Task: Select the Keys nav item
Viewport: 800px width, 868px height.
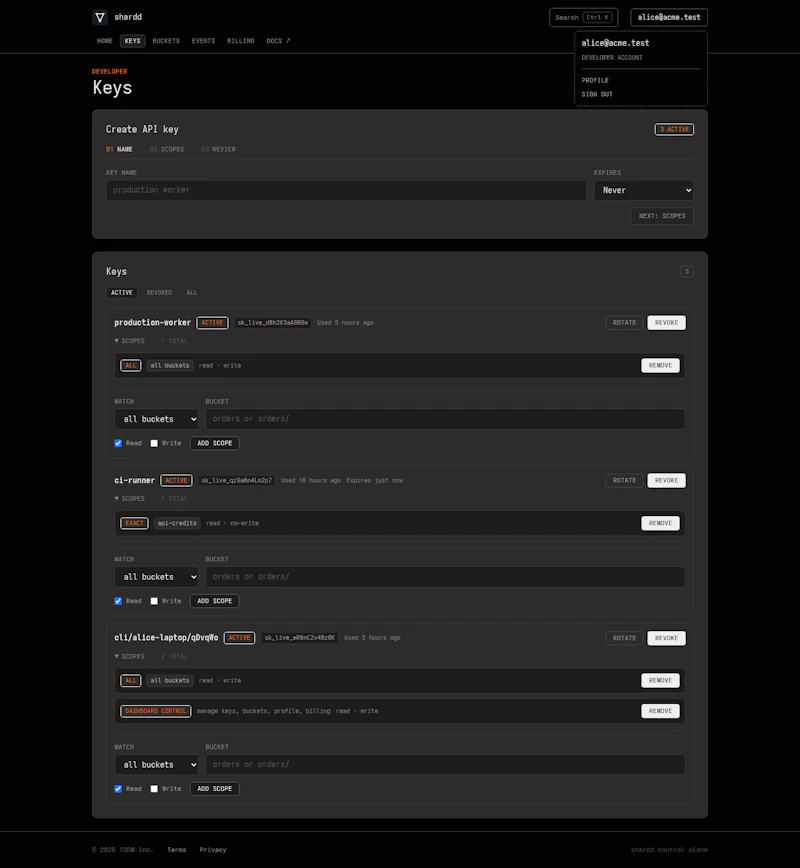Action: click(132, 41)
